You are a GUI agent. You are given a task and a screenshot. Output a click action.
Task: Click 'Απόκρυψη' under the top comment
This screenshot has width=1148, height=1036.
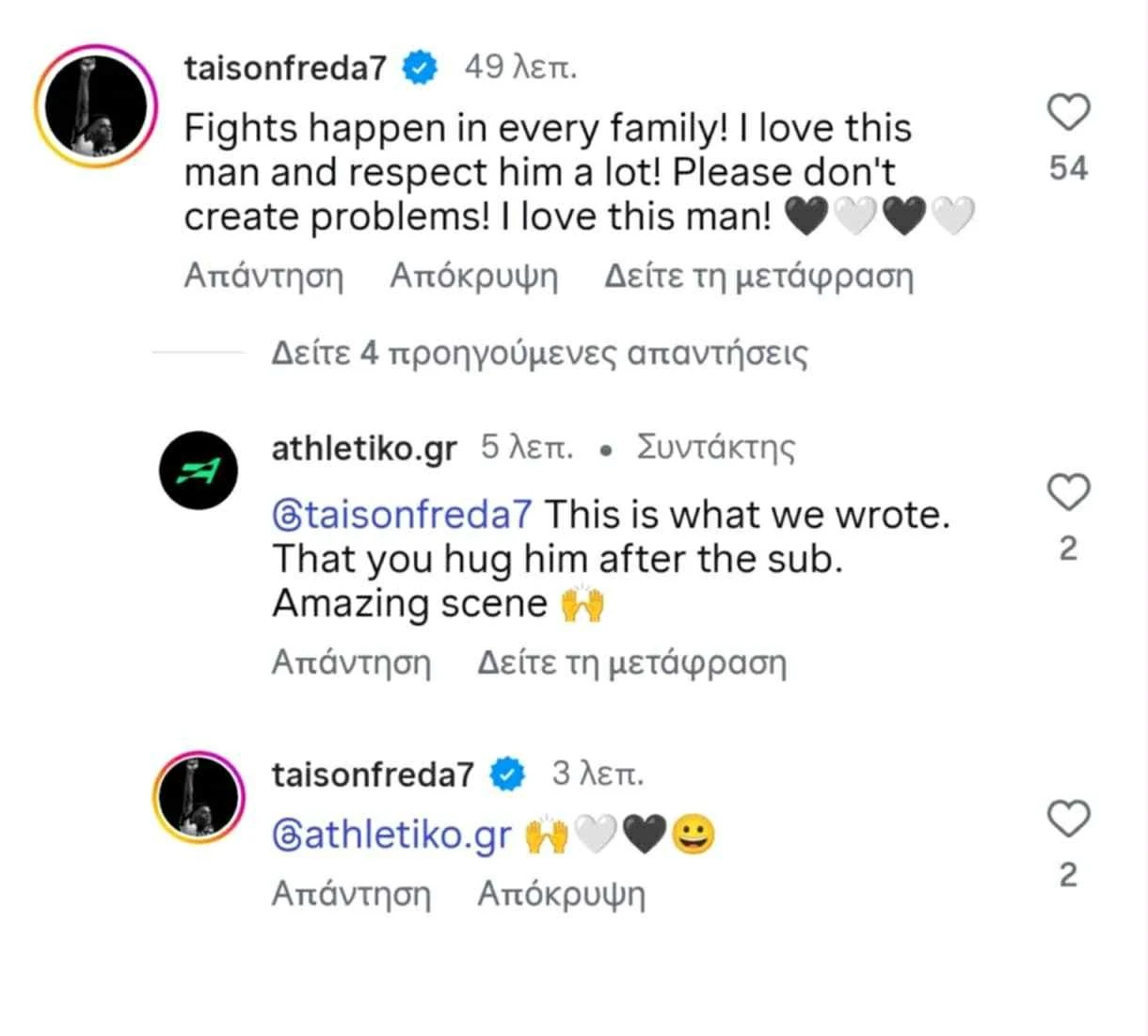pos(473,277)
